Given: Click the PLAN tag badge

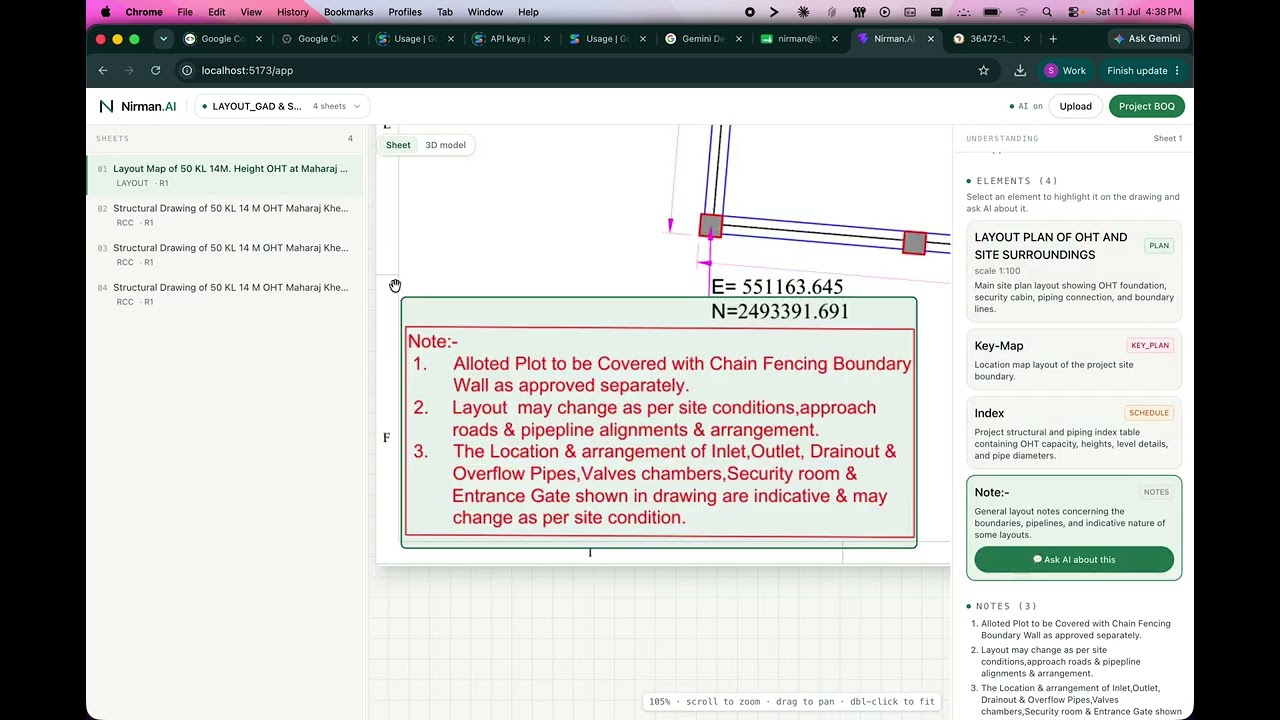Looking at the screenshot, I should [1159, 245].
